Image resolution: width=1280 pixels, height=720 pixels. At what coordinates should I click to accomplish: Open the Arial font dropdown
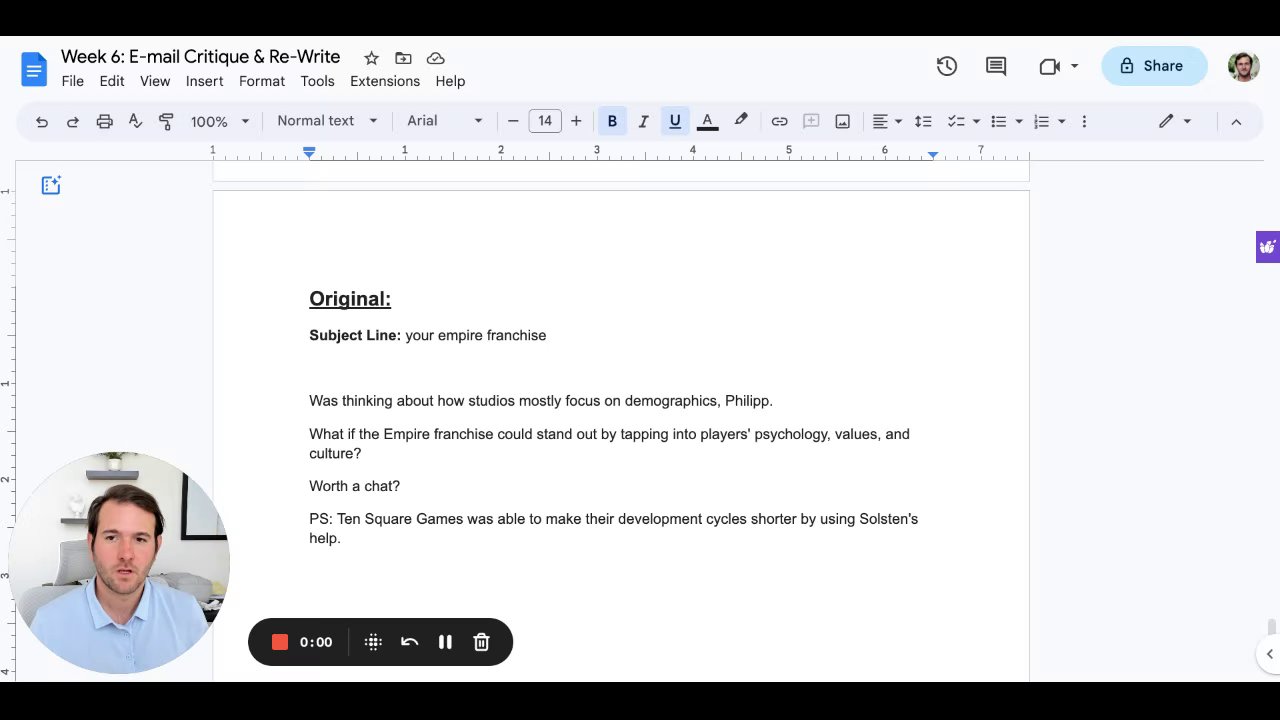click(444, 121)
